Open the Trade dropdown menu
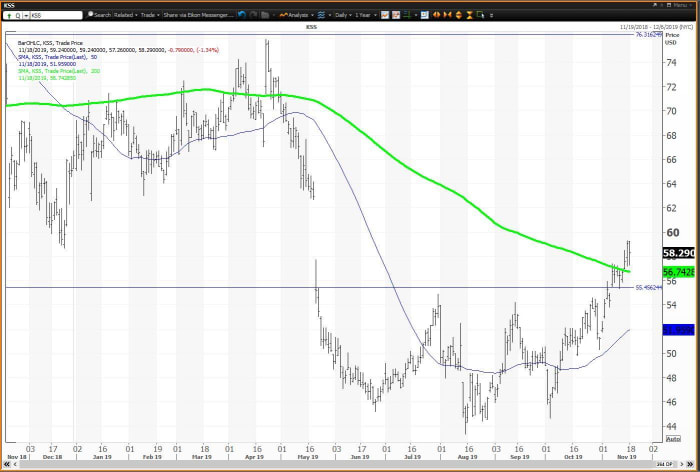The height and width of the screenshot is (472, 700). coord(151,15)
